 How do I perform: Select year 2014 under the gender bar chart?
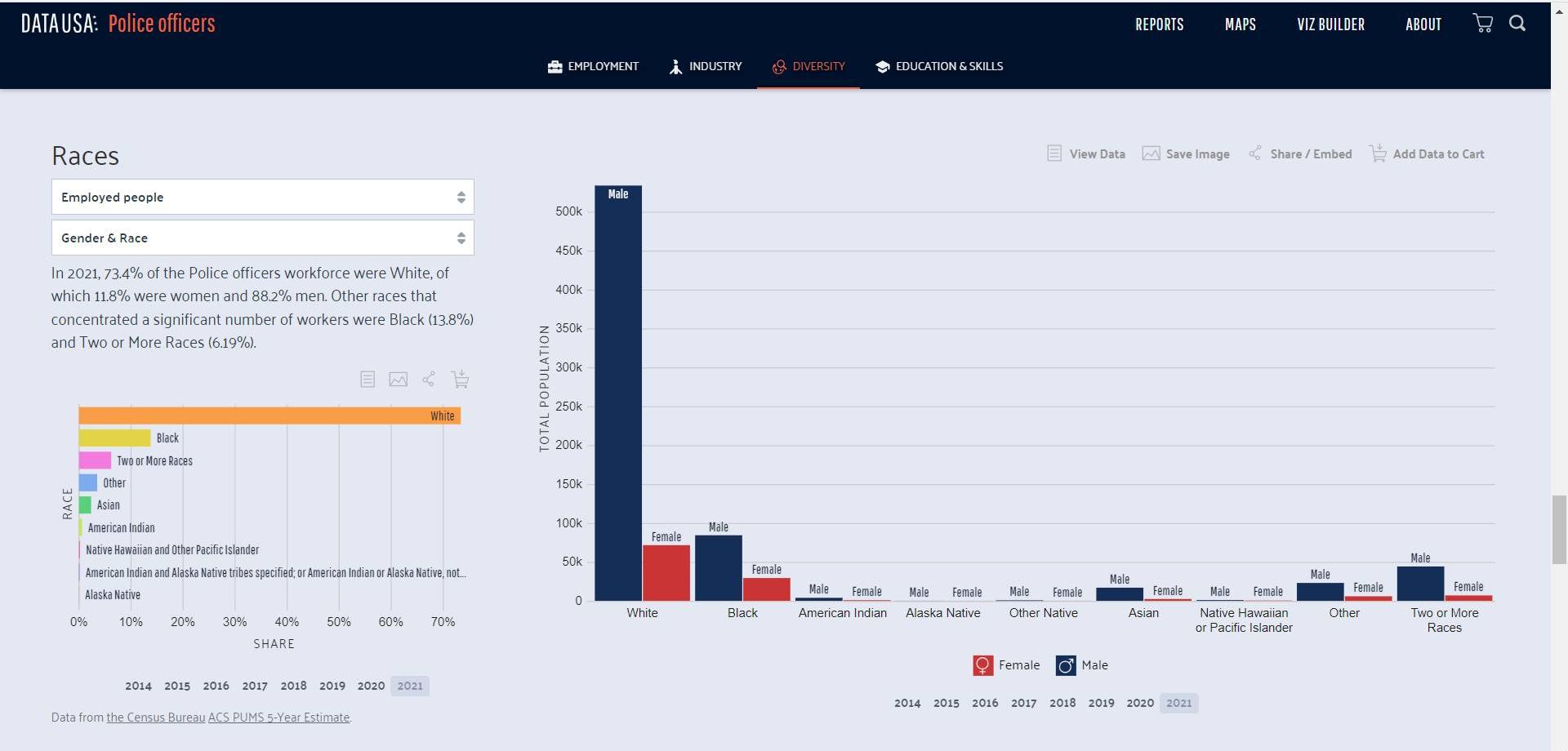[906, 703]
